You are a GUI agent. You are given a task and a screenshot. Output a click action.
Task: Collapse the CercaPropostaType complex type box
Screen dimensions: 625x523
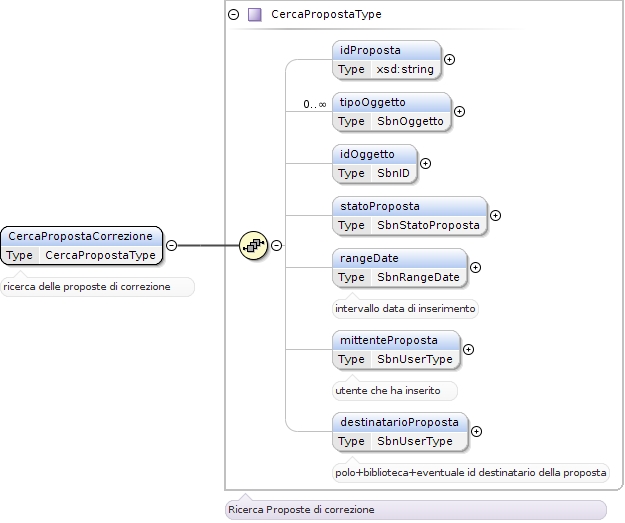click(234, 15)
